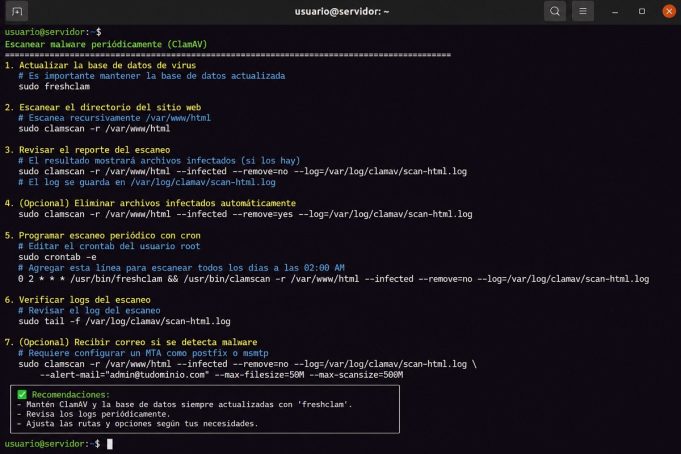Click heading '7. (Opcional) Recibir correo si se detecta malware'
Image resolution: width=681 pixels, height=454 pixels.
click(x=131, y=342)
